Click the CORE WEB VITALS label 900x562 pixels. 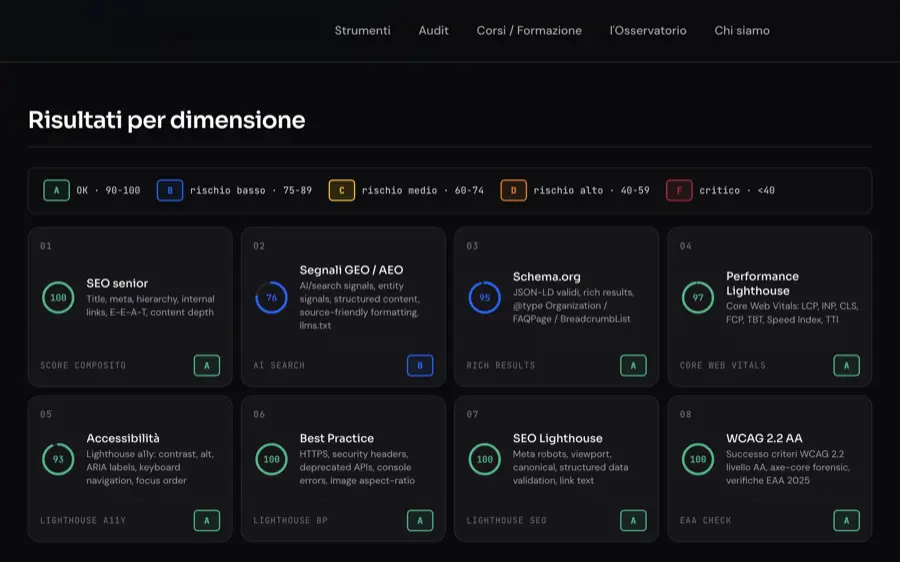point(723,365)
